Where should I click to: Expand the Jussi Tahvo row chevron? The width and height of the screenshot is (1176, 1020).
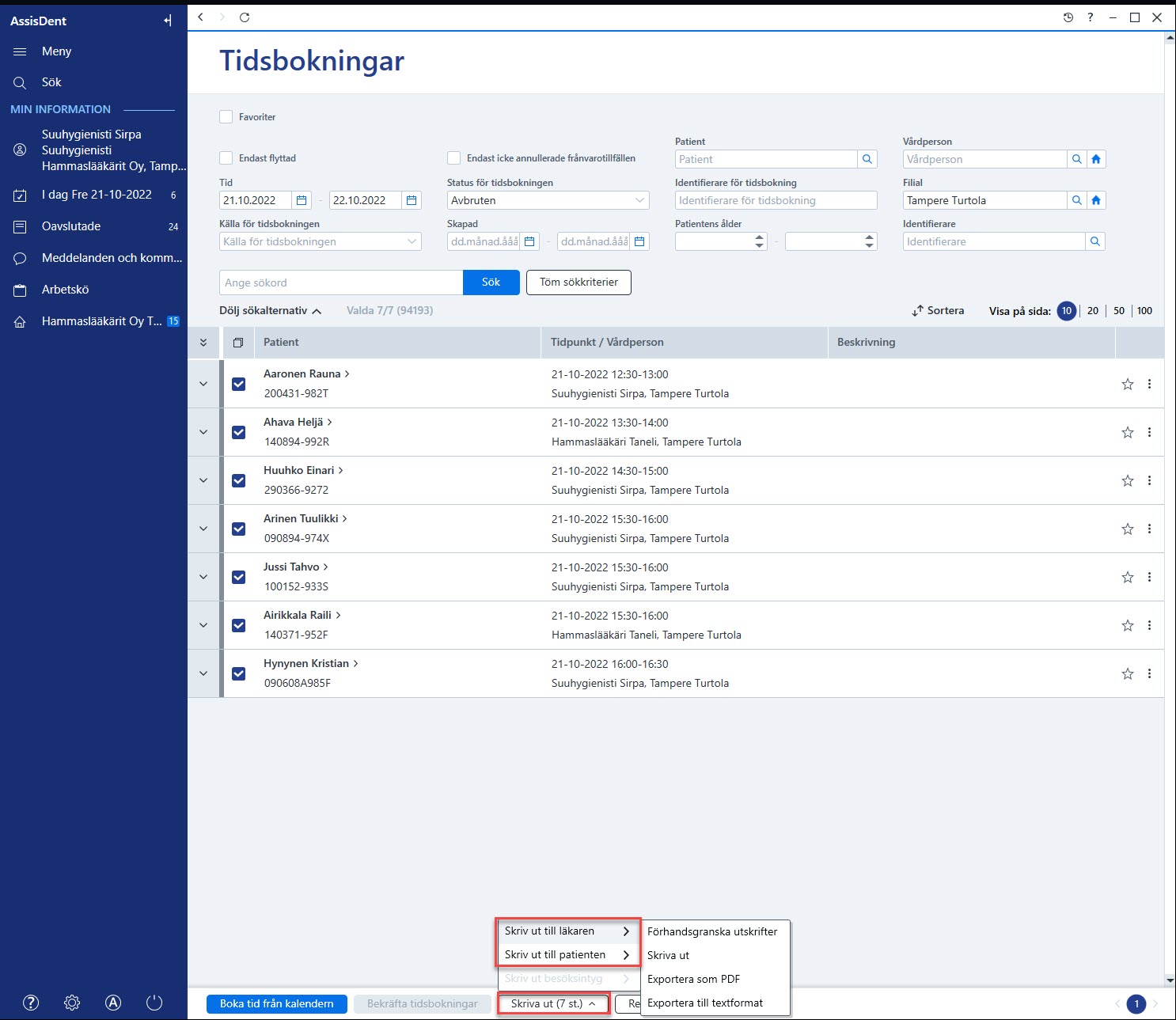point(203,577)
